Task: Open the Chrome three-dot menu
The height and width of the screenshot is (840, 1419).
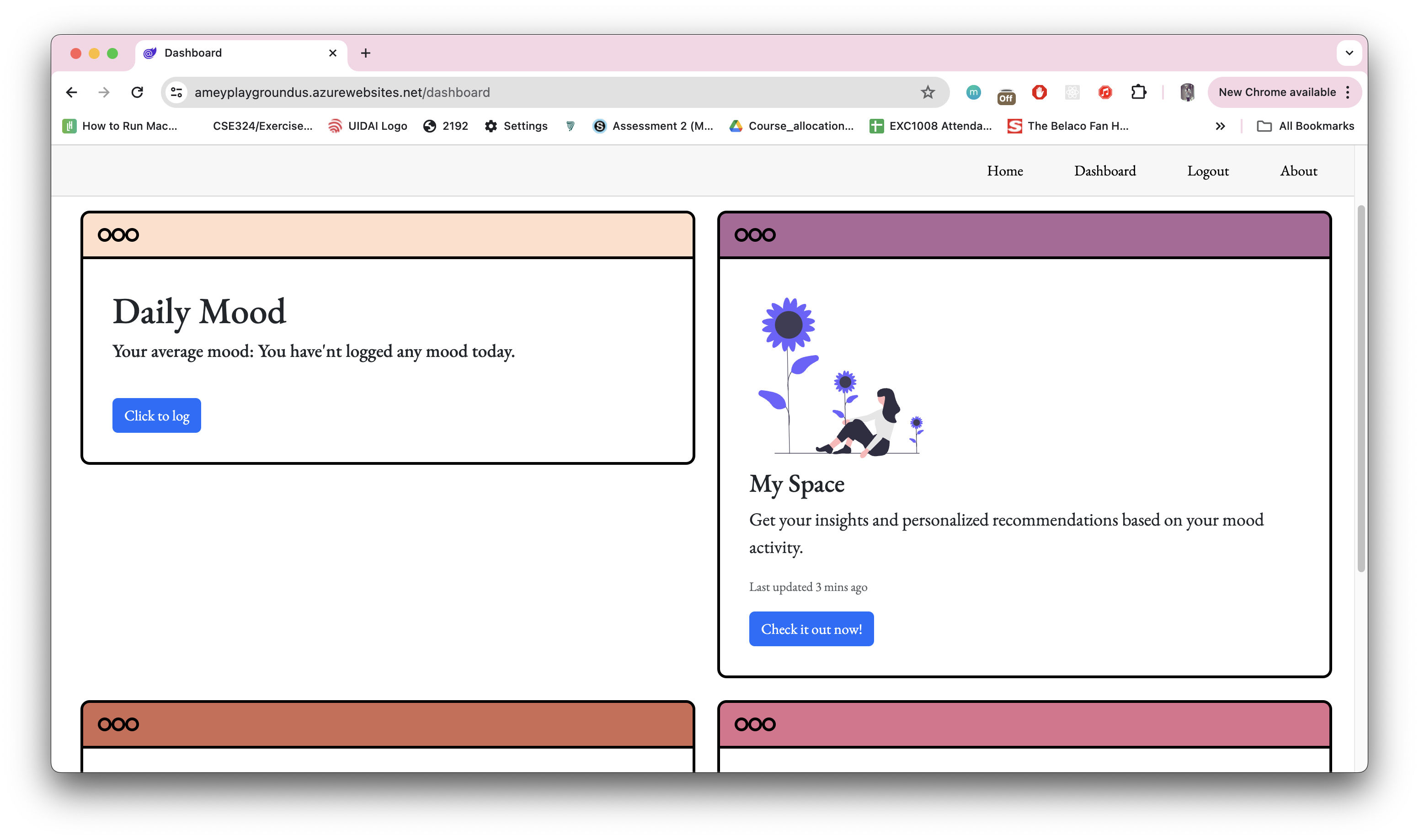Action: pos(1348,92)
